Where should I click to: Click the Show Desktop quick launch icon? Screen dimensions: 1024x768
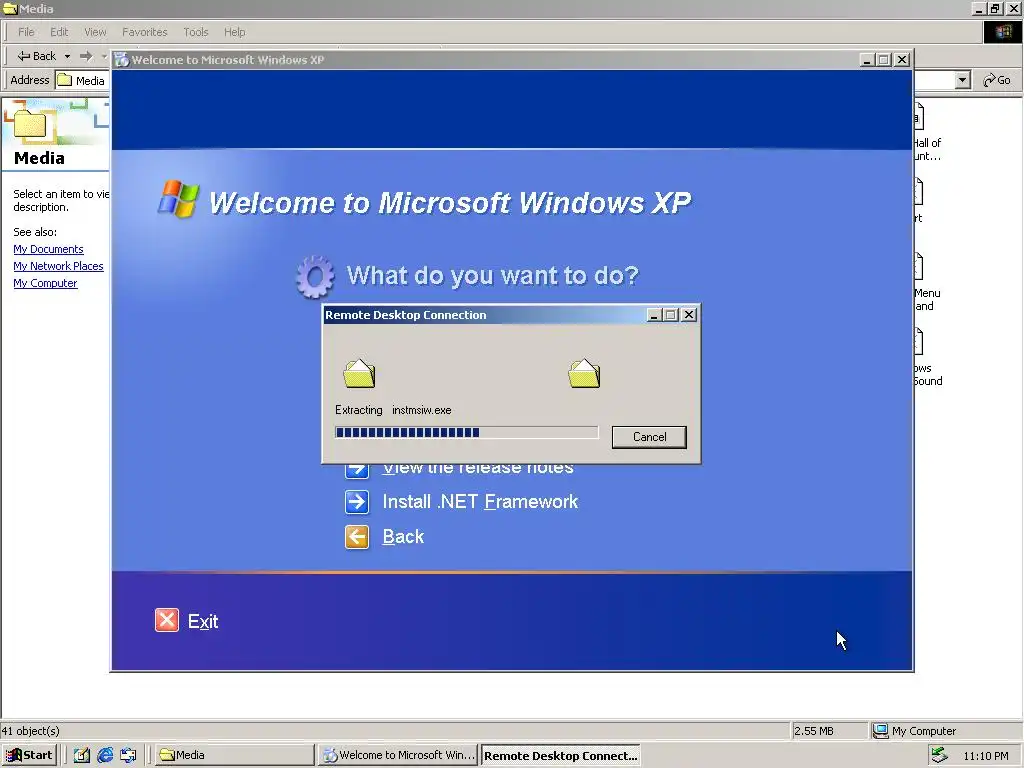(82, 756)
